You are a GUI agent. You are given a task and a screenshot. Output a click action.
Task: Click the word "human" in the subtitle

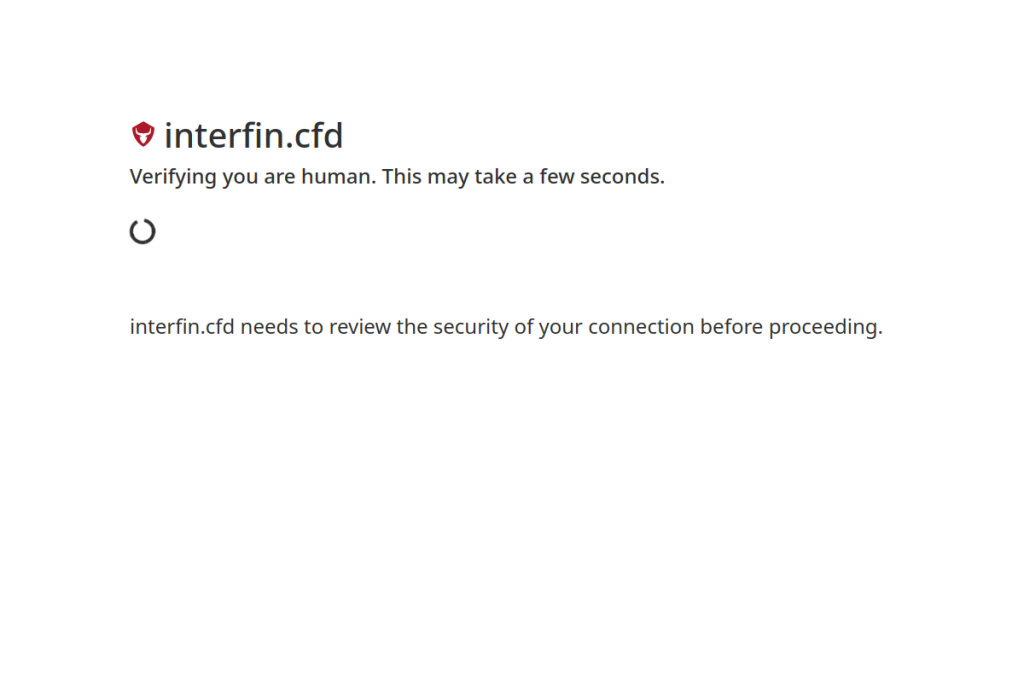[x=337, y=177]
